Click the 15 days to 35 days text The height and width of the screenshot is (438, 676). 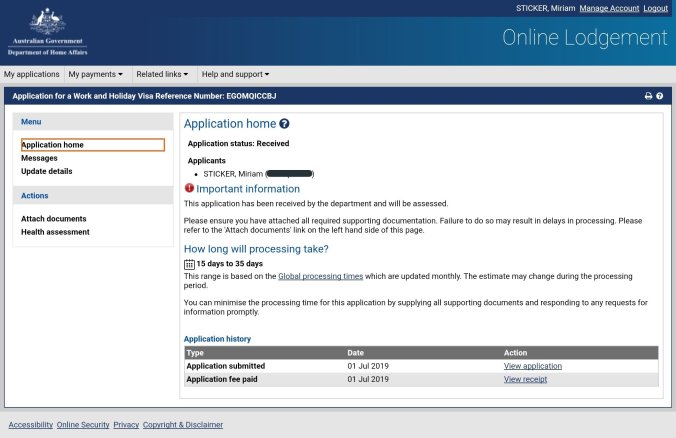[229, 263]
